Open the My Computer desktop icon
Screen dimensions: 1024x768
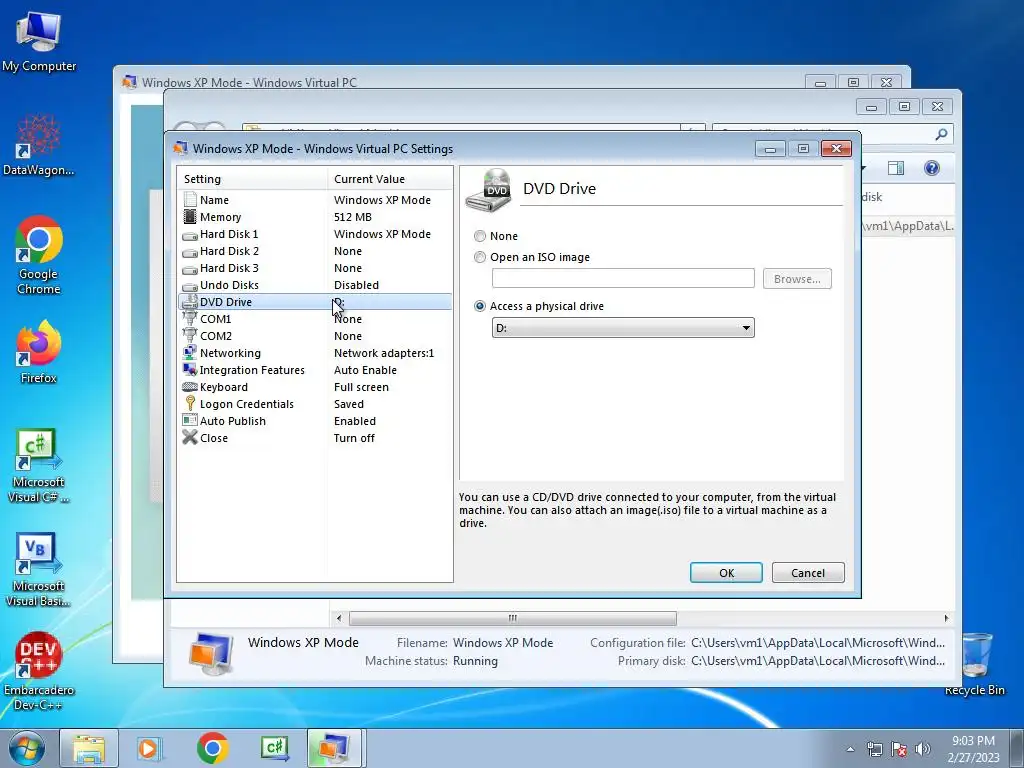pyautogui.click(x=39, y=41)
